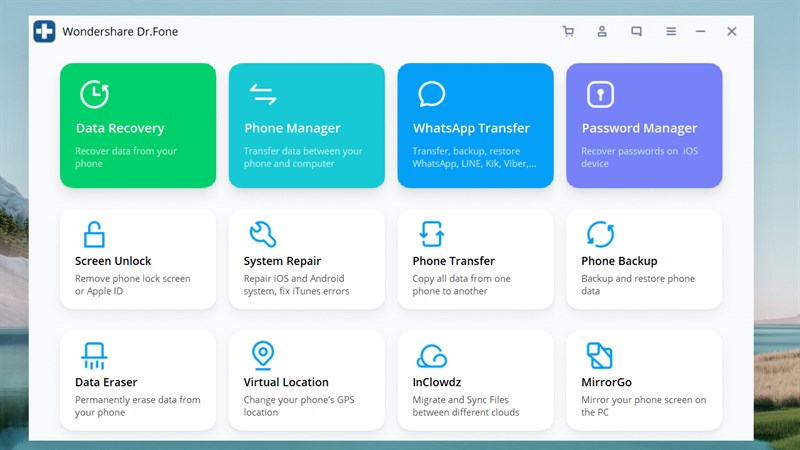Select the InClowdz label
Viewport: 800px width, 450px height.
point(437,382)
